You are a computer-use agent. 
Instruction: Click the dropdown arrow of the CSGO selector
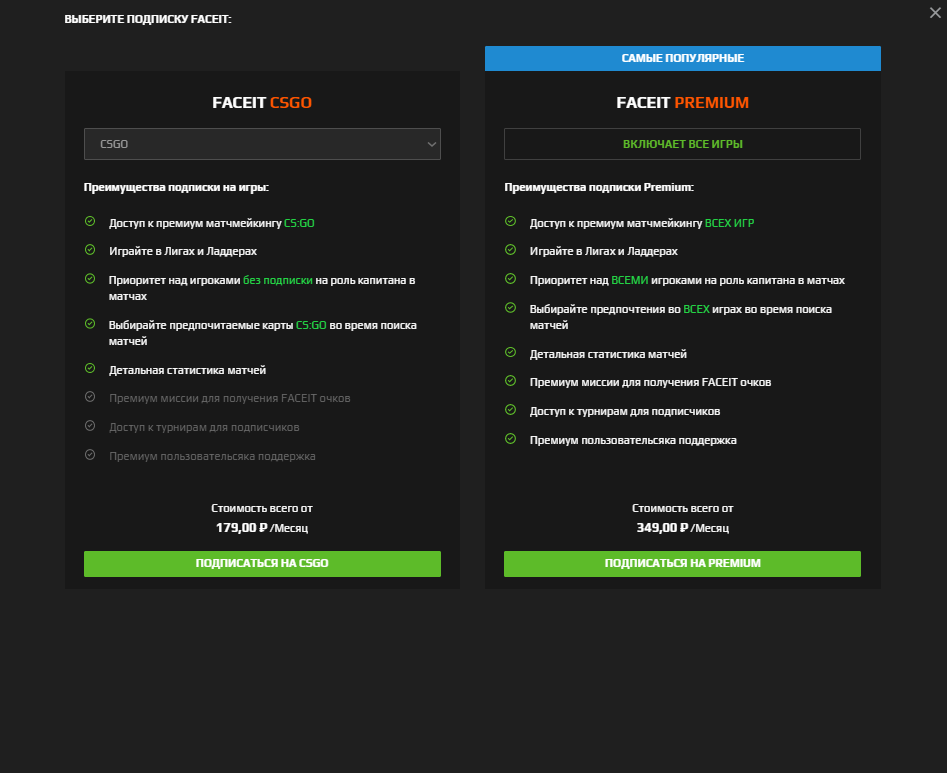(x=431, y=144)
